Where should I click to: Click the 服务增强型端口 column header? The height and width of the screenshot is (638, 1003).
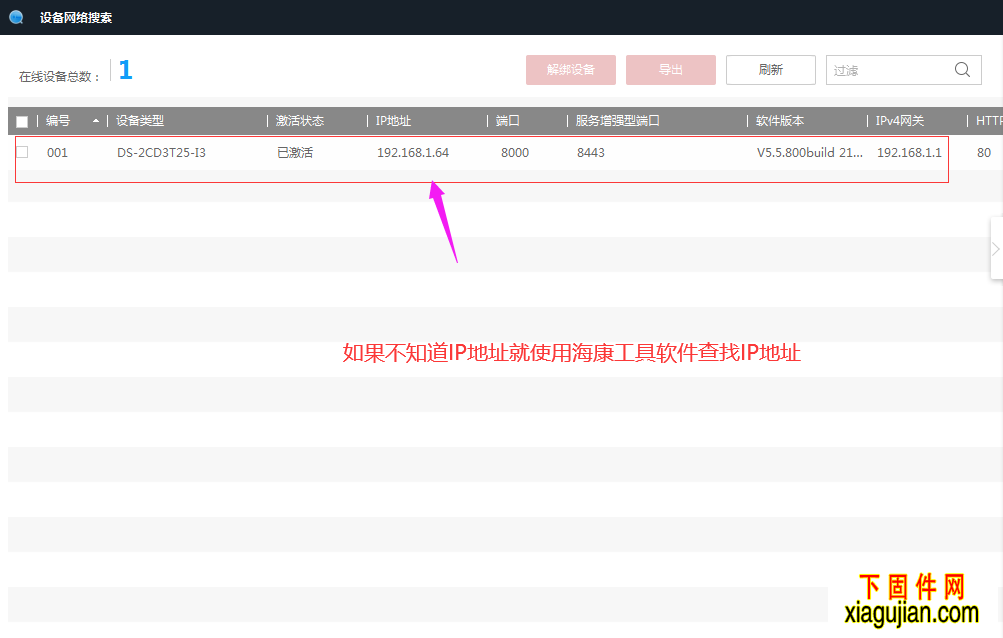pos(617,120)
